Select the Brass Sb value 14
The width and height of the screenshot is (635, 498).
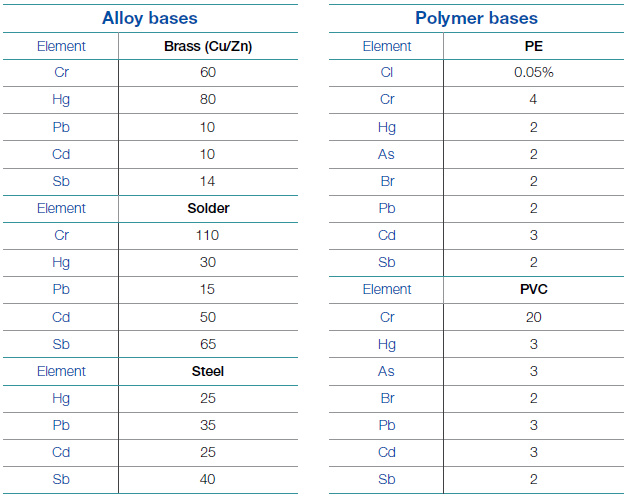coord(207,181)
